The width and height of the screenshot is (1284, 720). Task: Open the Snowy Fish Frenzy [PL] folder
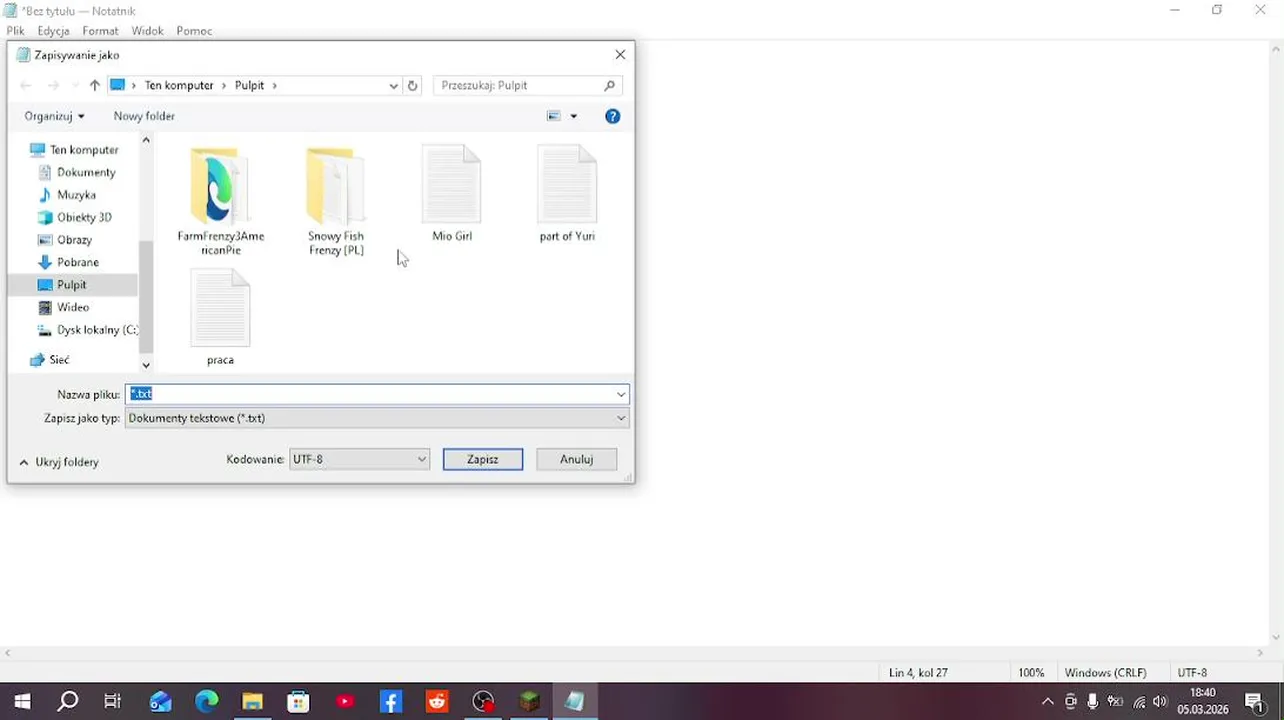tap(336, 201)
